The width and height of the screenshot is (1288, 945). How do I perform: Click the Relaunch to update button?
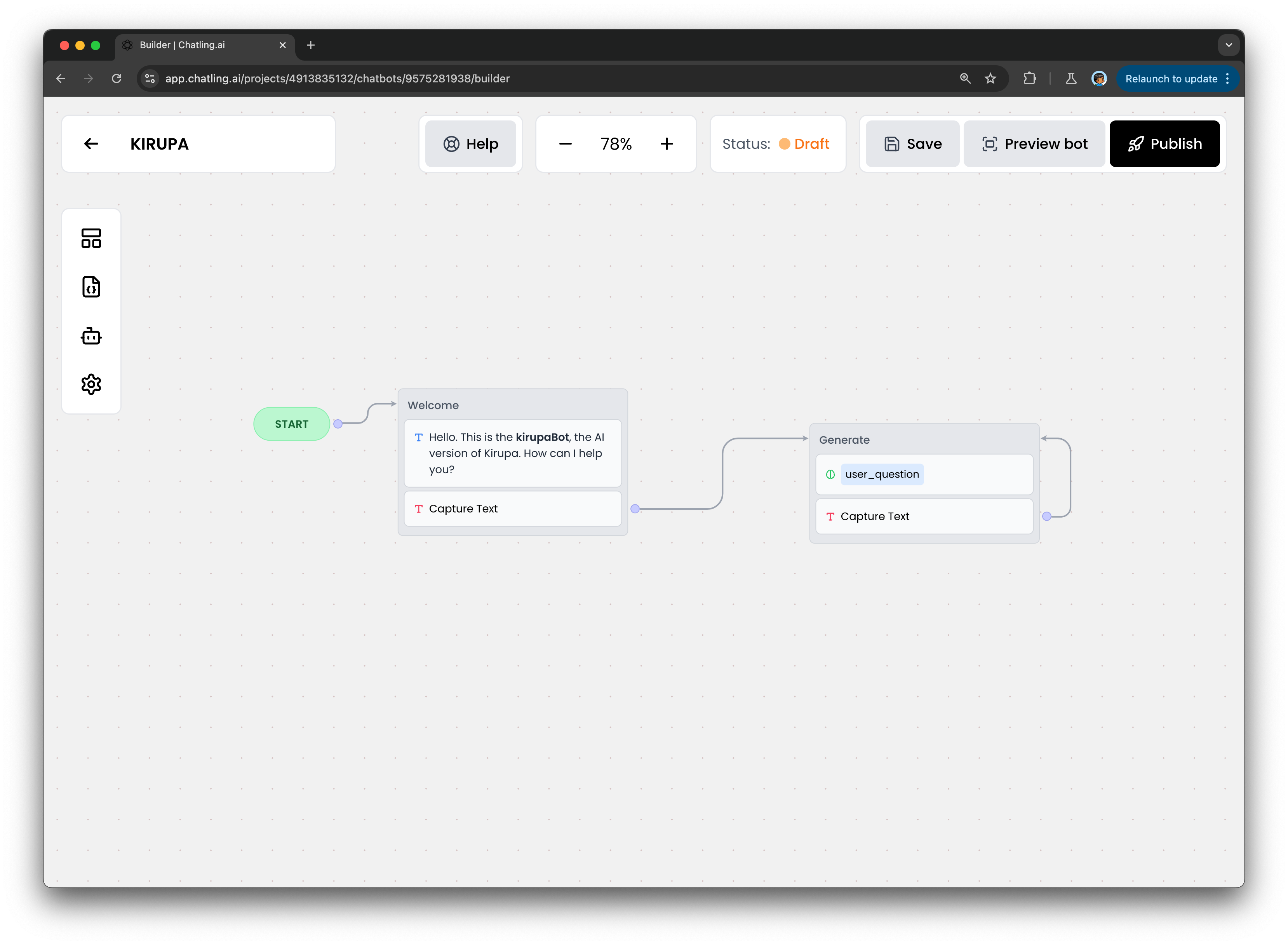(1171, 79)
